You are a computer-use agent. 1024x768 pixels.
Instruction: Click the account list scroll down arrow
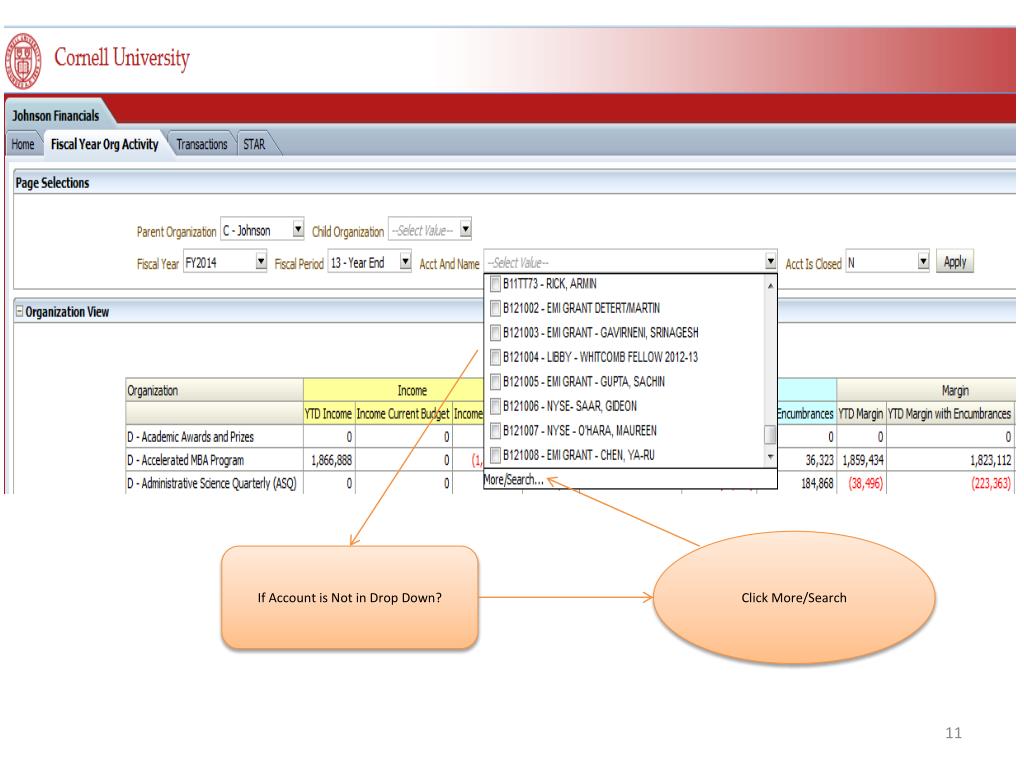771,456
